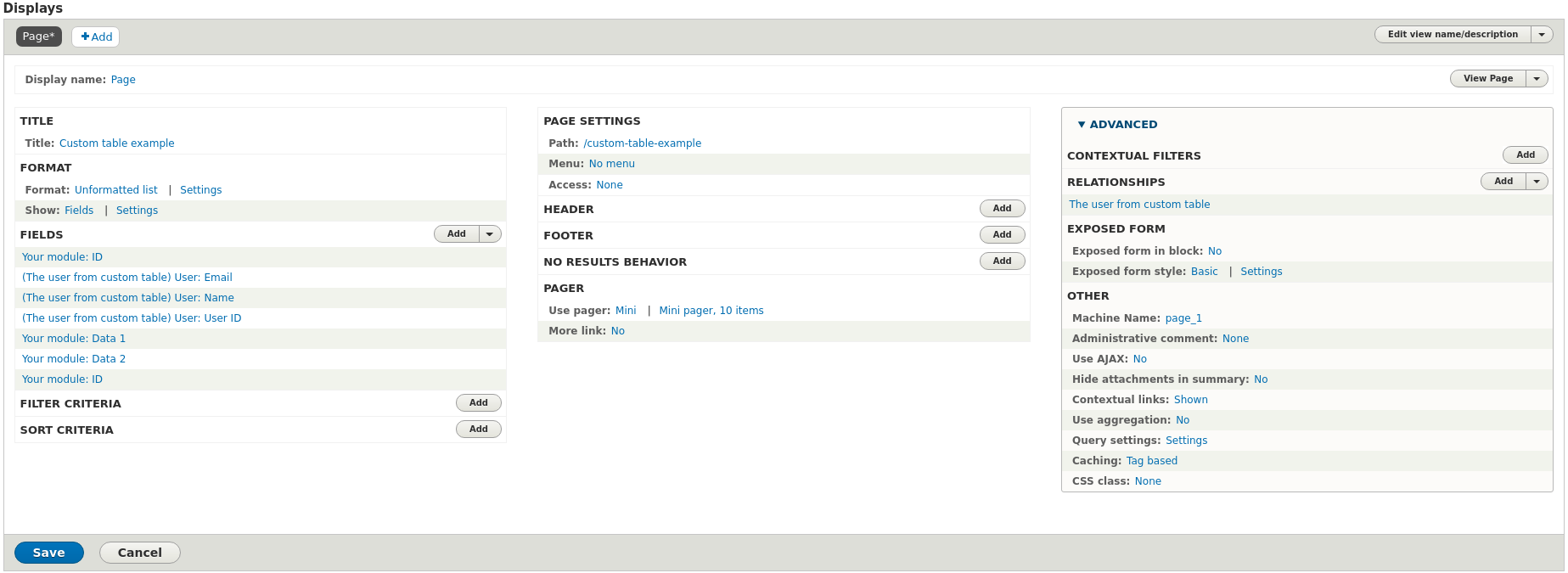Open the Fields Add dropdown arrow
This screenshot has height=573, width=1568.
tap(490, 234)
